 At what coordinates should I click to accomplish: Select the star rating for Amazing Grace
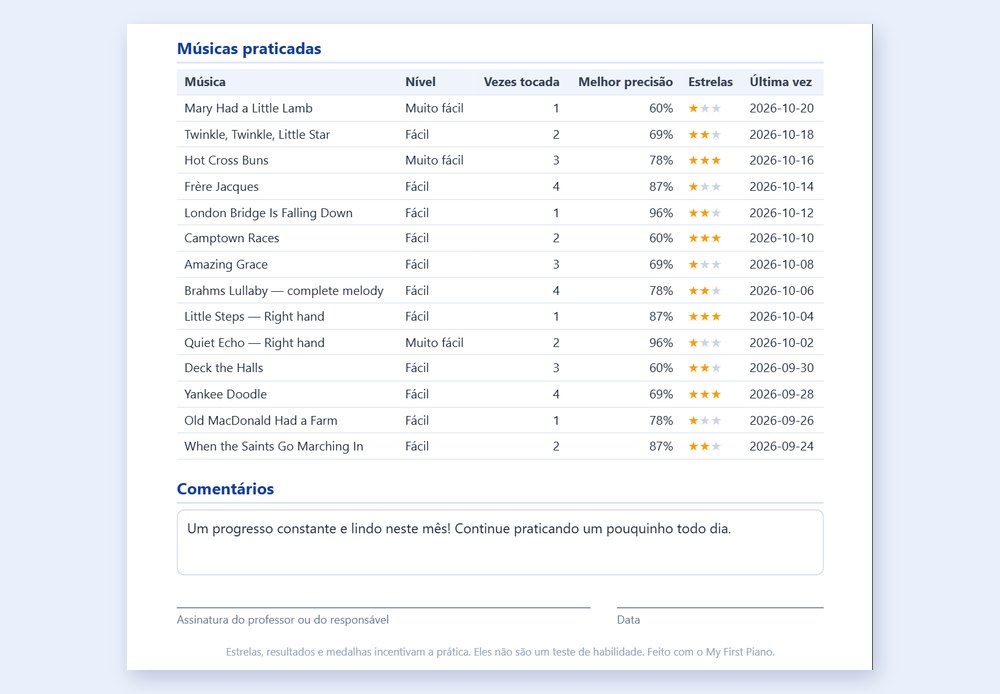point(705,264)
